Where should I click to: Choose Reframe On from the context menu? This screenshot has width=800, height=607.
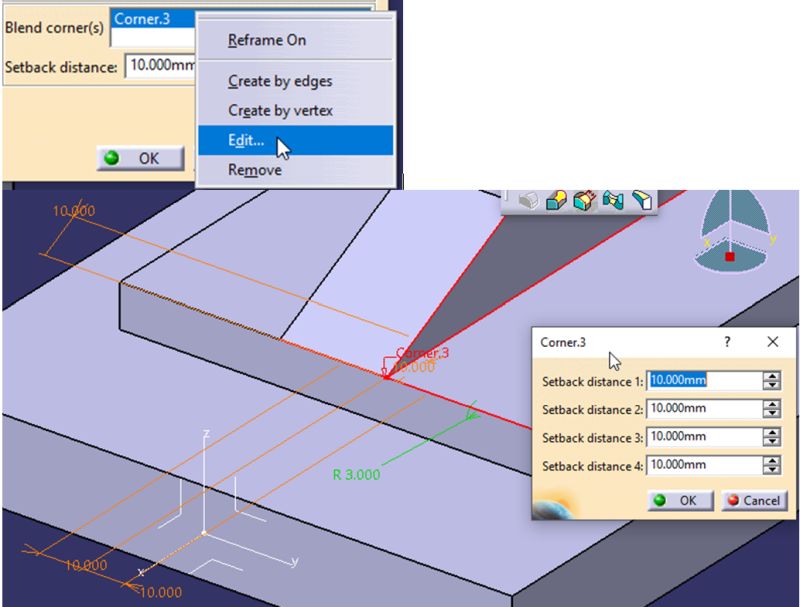coord(266,40)
